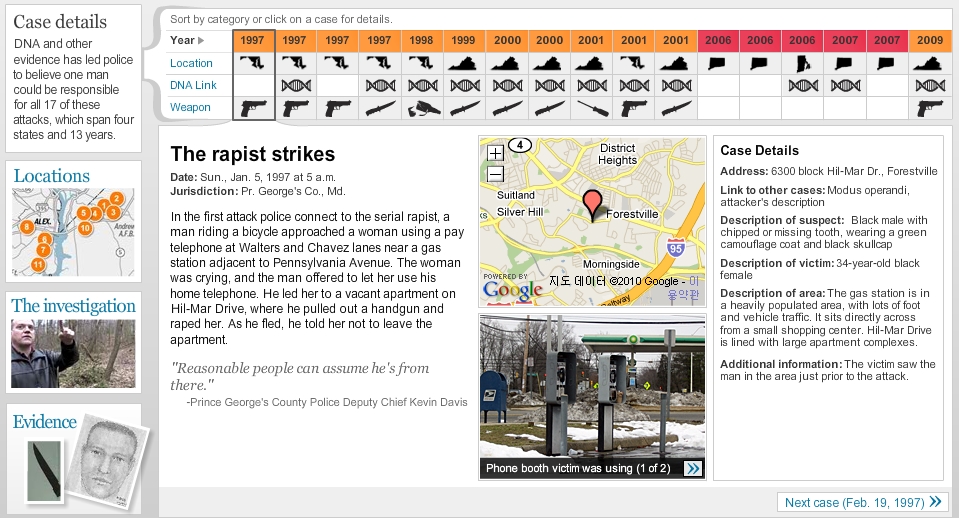Click the 'Phone booth victim was using (1 of 2)' caption
Screen dimensions: 959x518
tap(578, 468)
